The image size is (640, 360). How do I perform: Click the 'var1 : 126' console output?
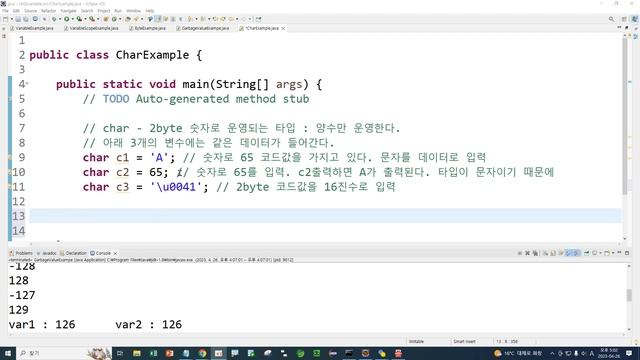42,324
